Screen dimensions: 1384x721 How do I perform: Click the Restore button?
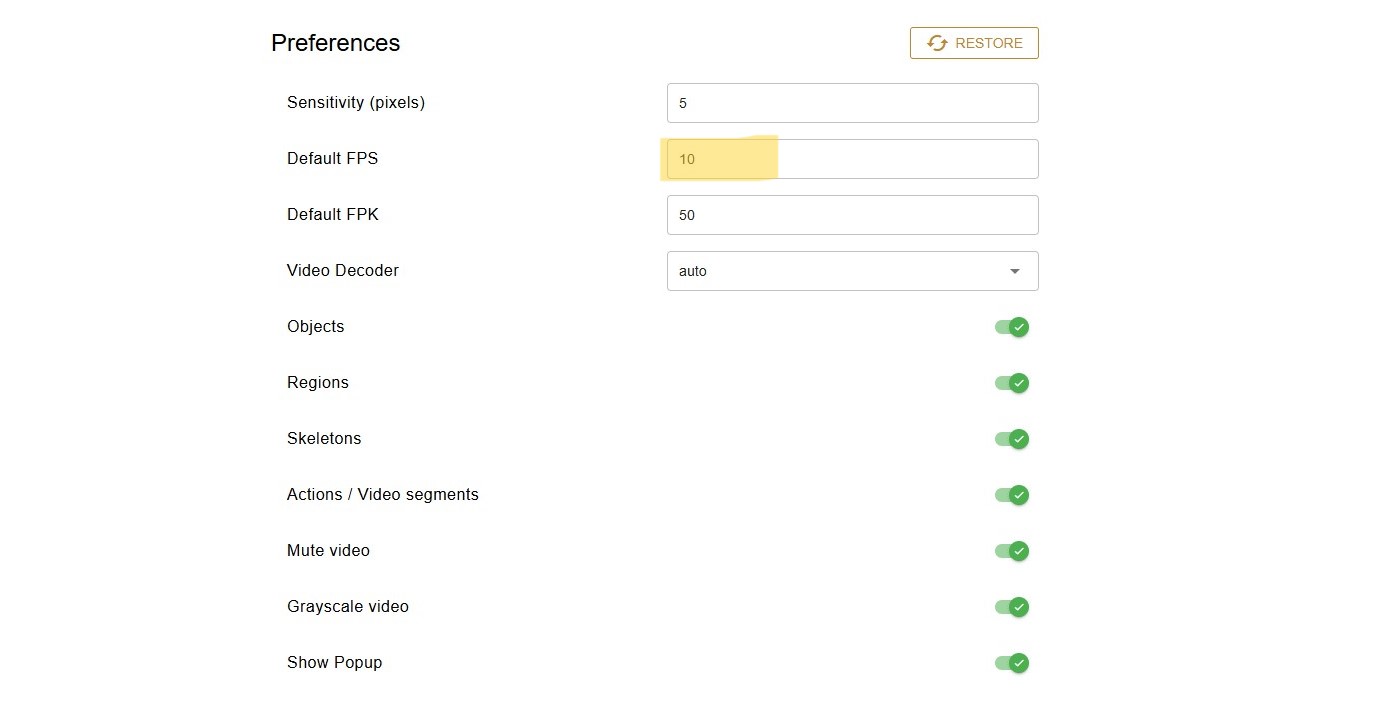[x=974, y=43]
